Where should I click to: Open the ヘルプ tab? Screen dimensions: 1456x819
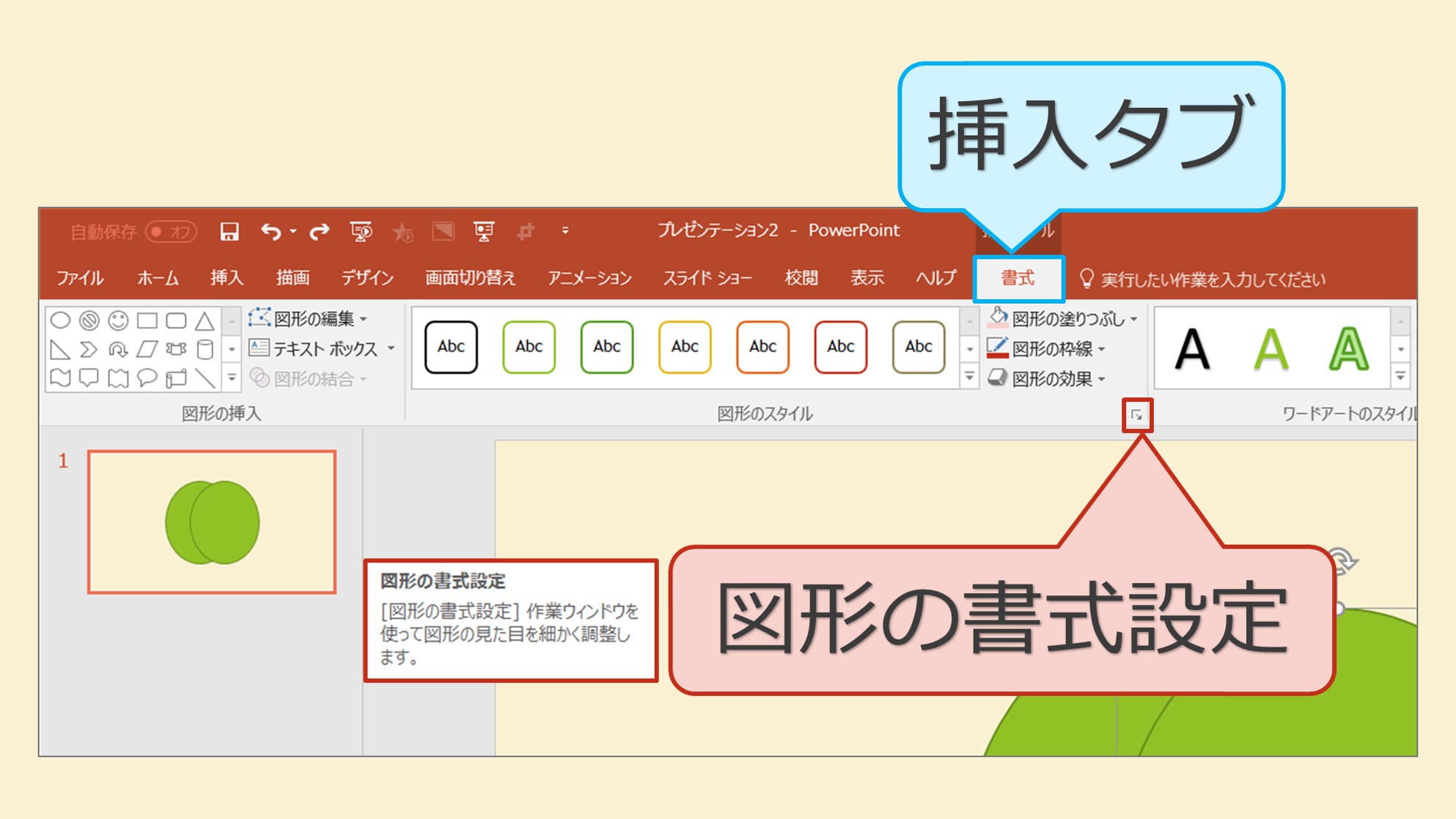[x=936, y=279]
